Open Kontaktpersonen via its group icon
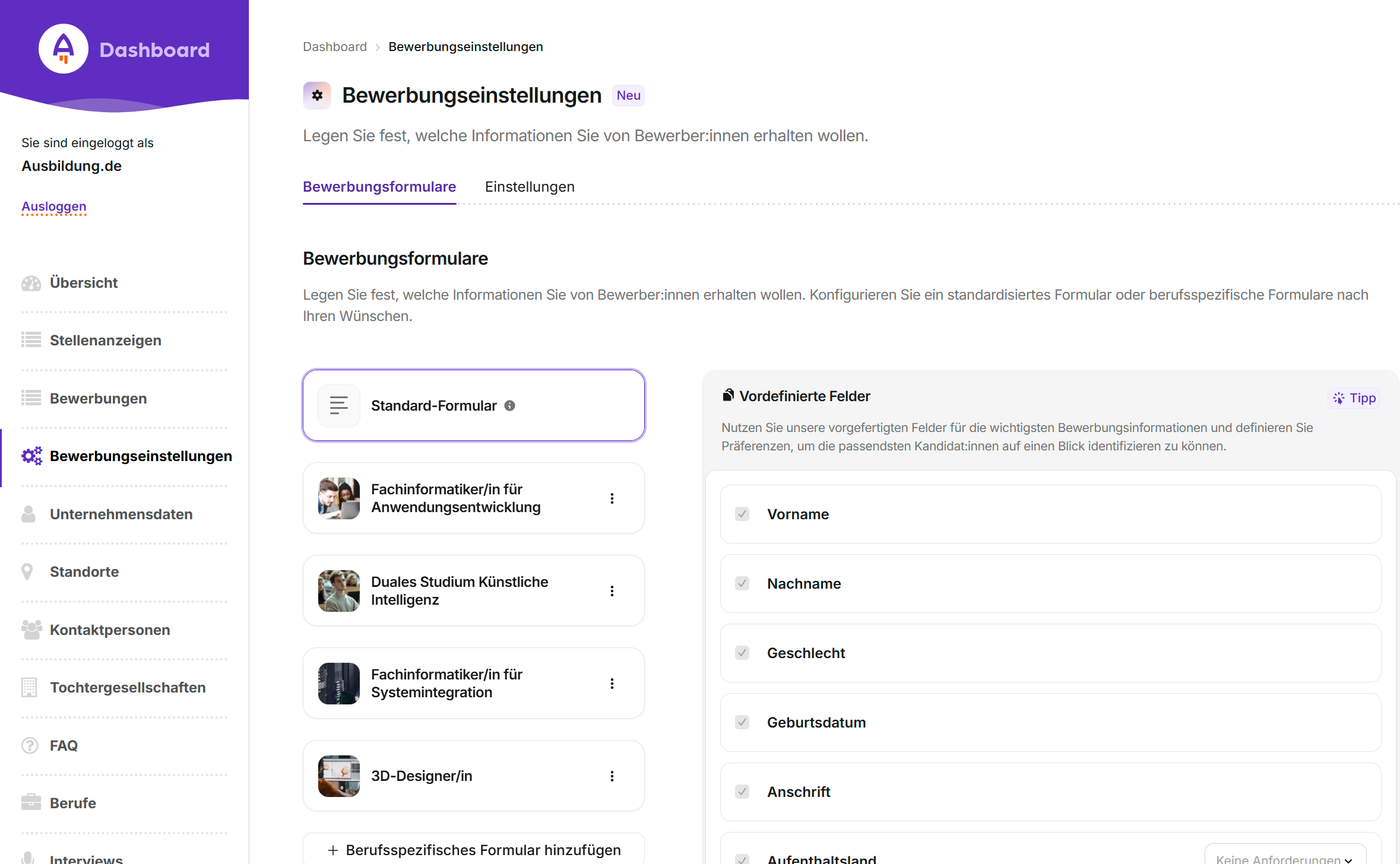1400x864 pixels. [x=31, y=629]
